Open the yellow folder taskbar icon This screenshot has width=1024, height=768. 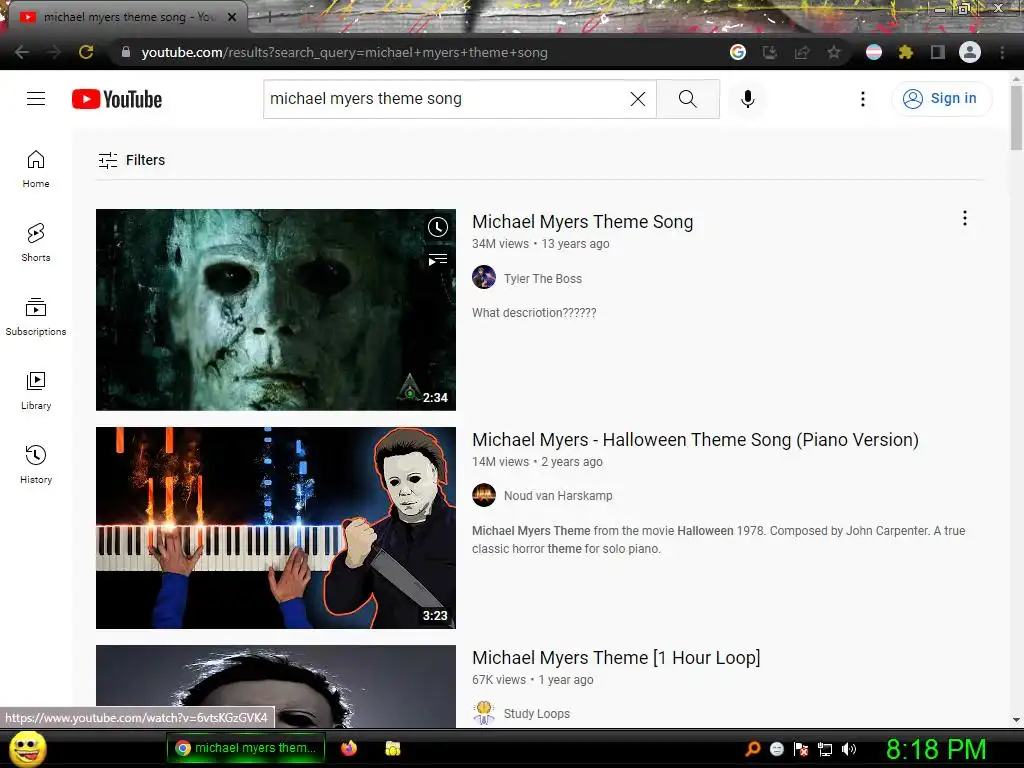click(x=392, y=748)
